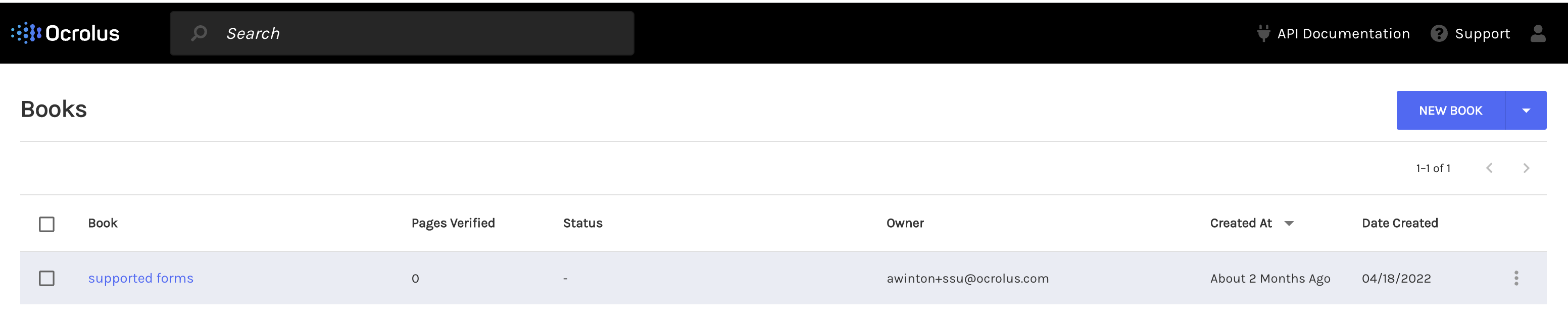1568x323 pixels.
Task: Click the Ocrolus logo
Action: tap(65, 33)
